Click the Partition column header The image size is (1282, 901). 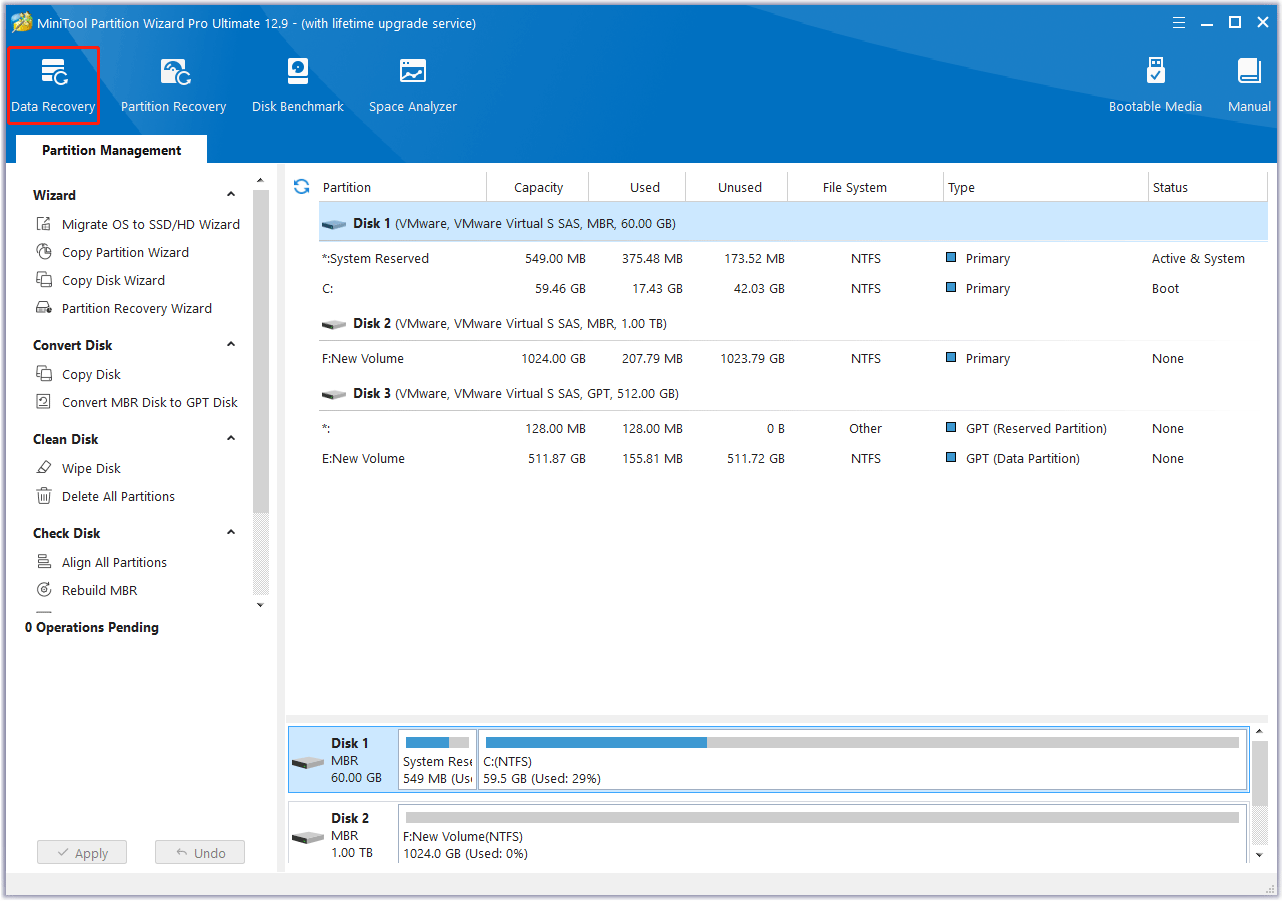tap(402, 187)
